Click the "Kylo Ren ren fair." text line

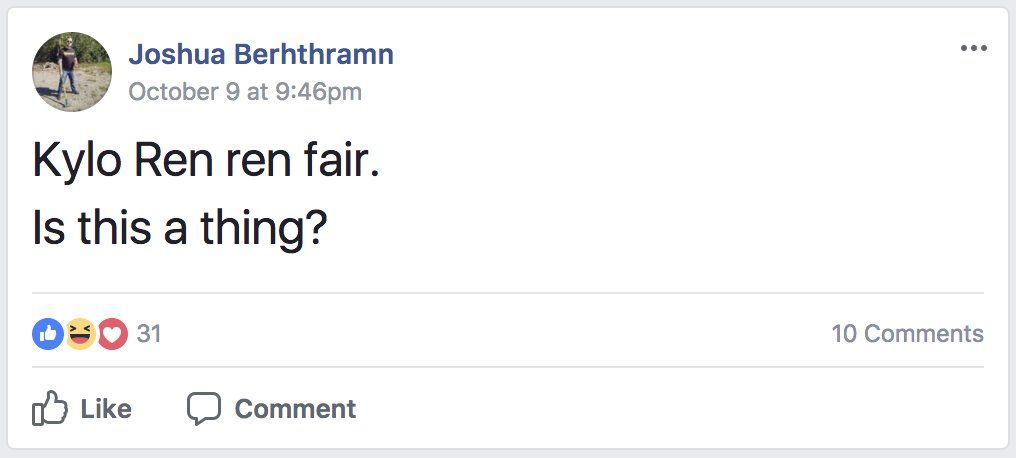(206, 161)
